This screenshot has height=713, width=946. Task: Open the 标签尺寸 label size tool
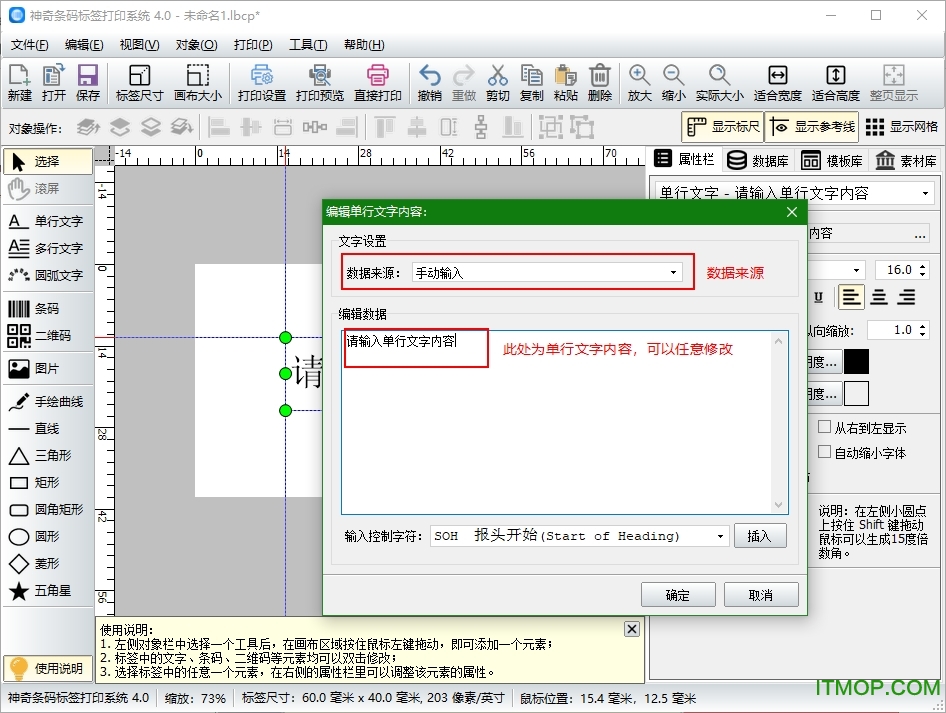tap(138, 80)
